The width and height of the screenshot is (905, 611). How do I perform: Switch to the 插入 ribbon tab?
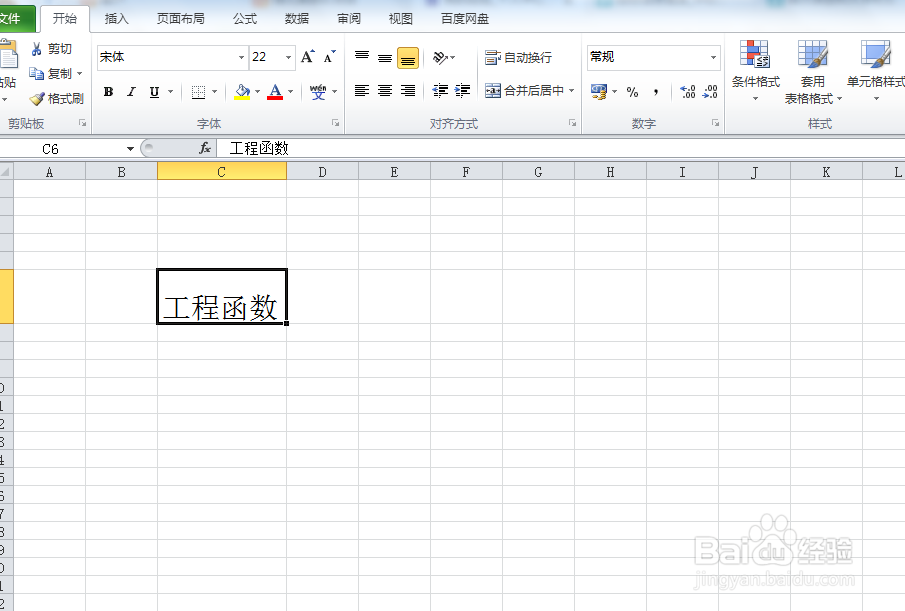tap(116, 17)
